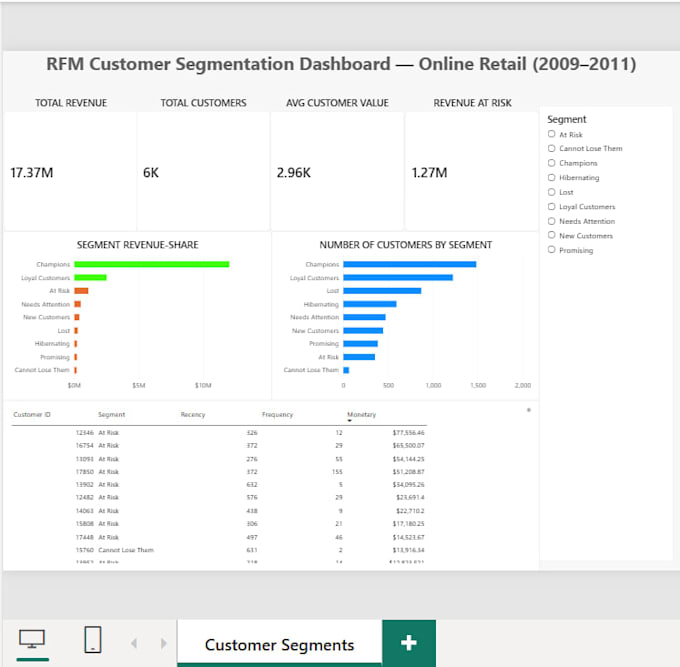
Task: Sort table by Customer ID column header
Action: click(x=32, y=415)
